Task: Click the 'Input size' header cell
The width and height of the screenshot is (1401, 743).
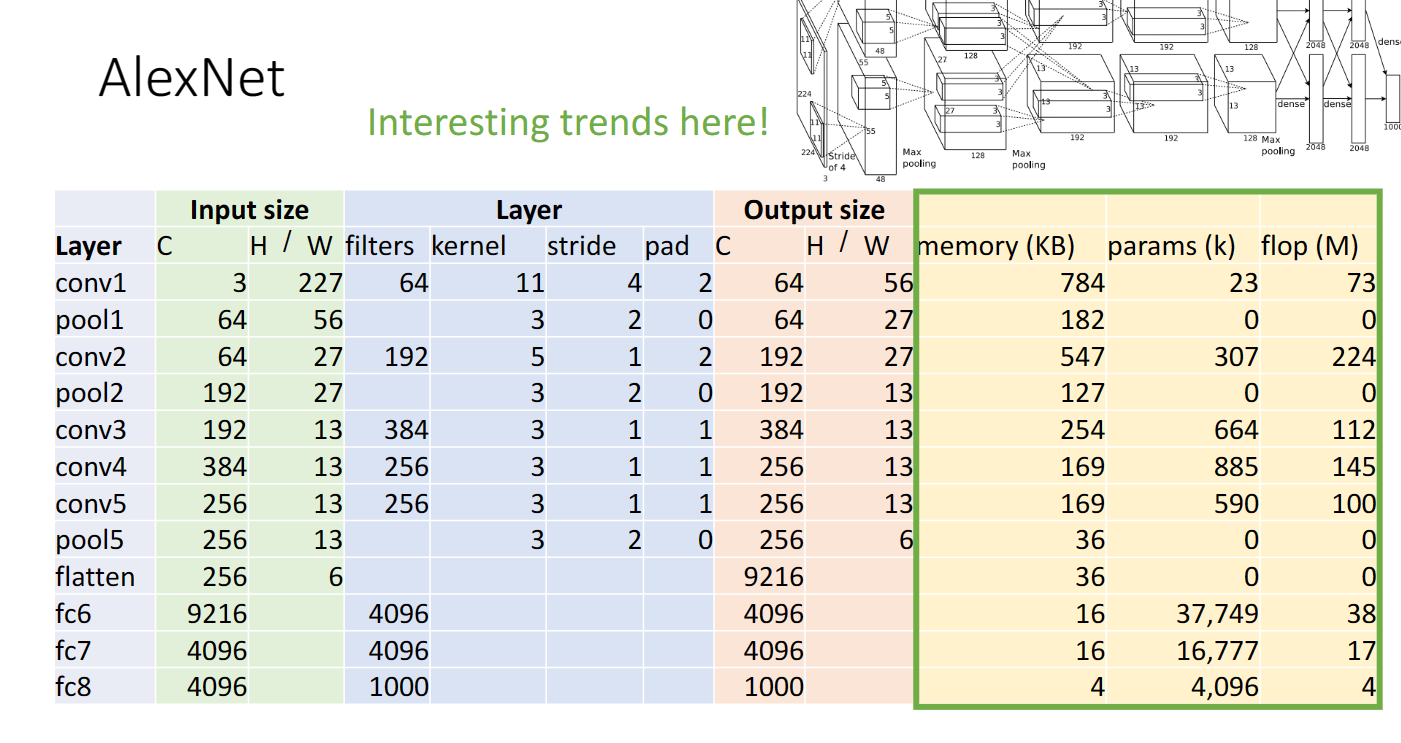Action: pyautogui.click(x=249, y=210)
